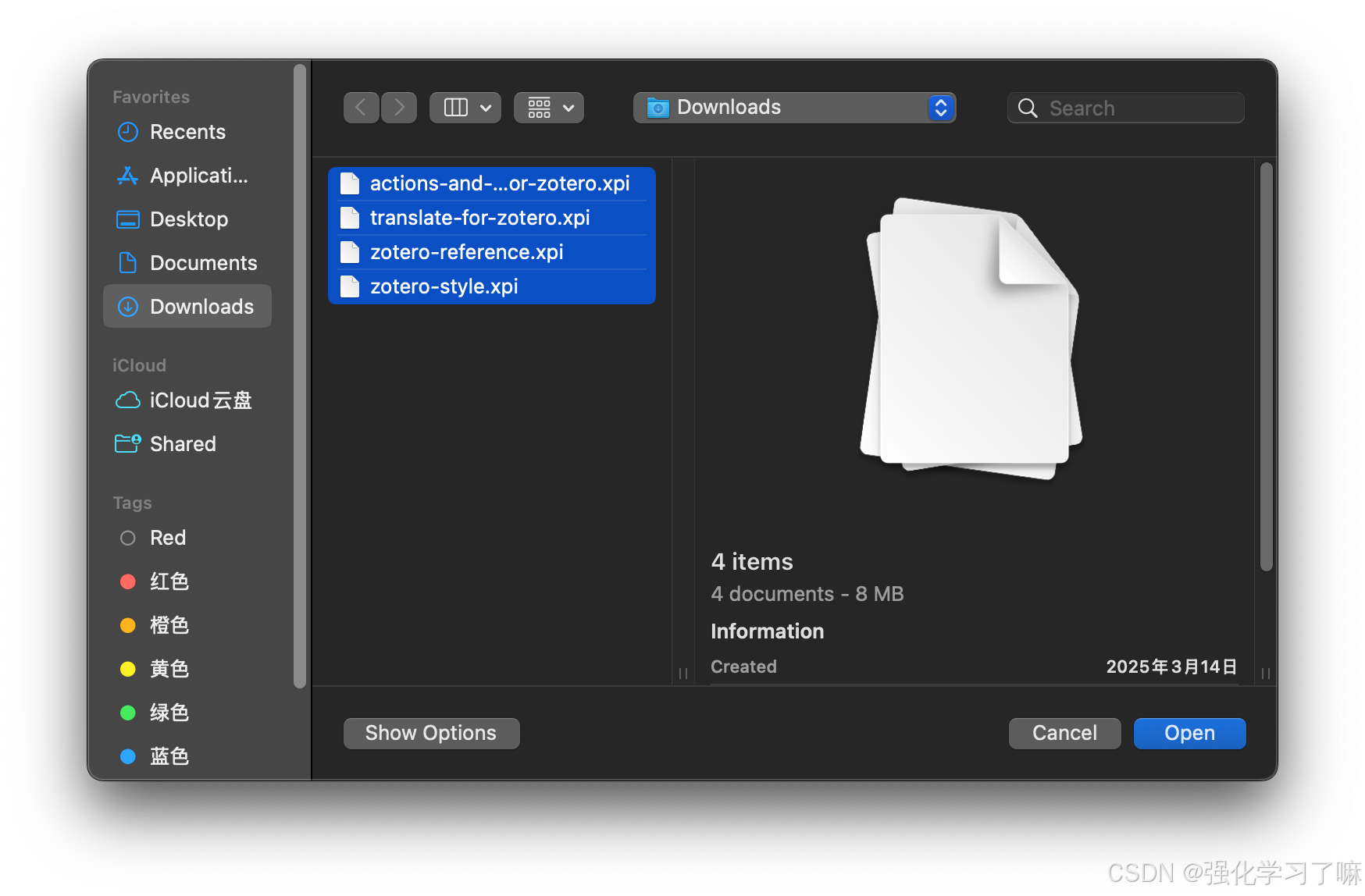Image resolution: width=1365 pixels, height=896 pixels.
Task: Click the 绿色 tag label
Action: [169, 713]
